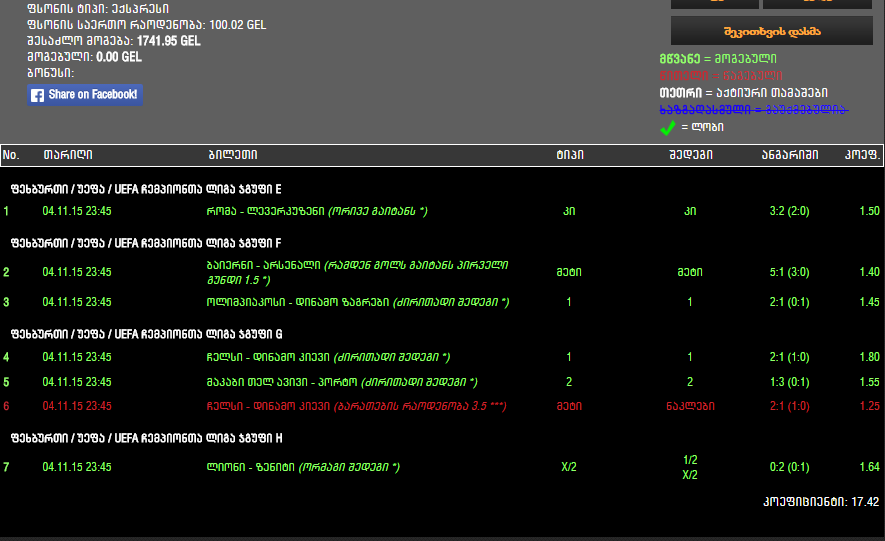The image size is (885, 541).
Task: Click the odds value '1.40'
Action: click(869, 272)
